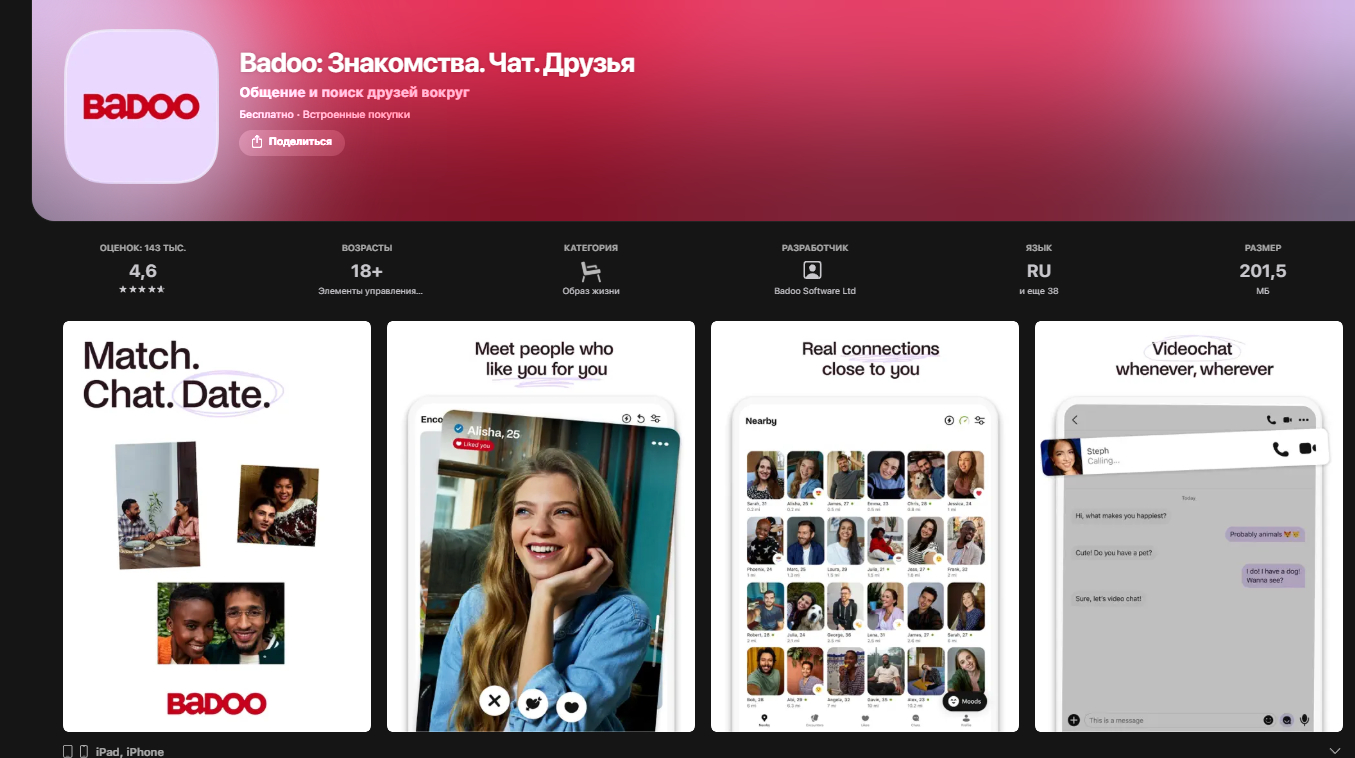The image size is (1355, 758).
Task: Click the title "Badoo: Знакомства. Чат. Друзья"
Action: point(437,64)
